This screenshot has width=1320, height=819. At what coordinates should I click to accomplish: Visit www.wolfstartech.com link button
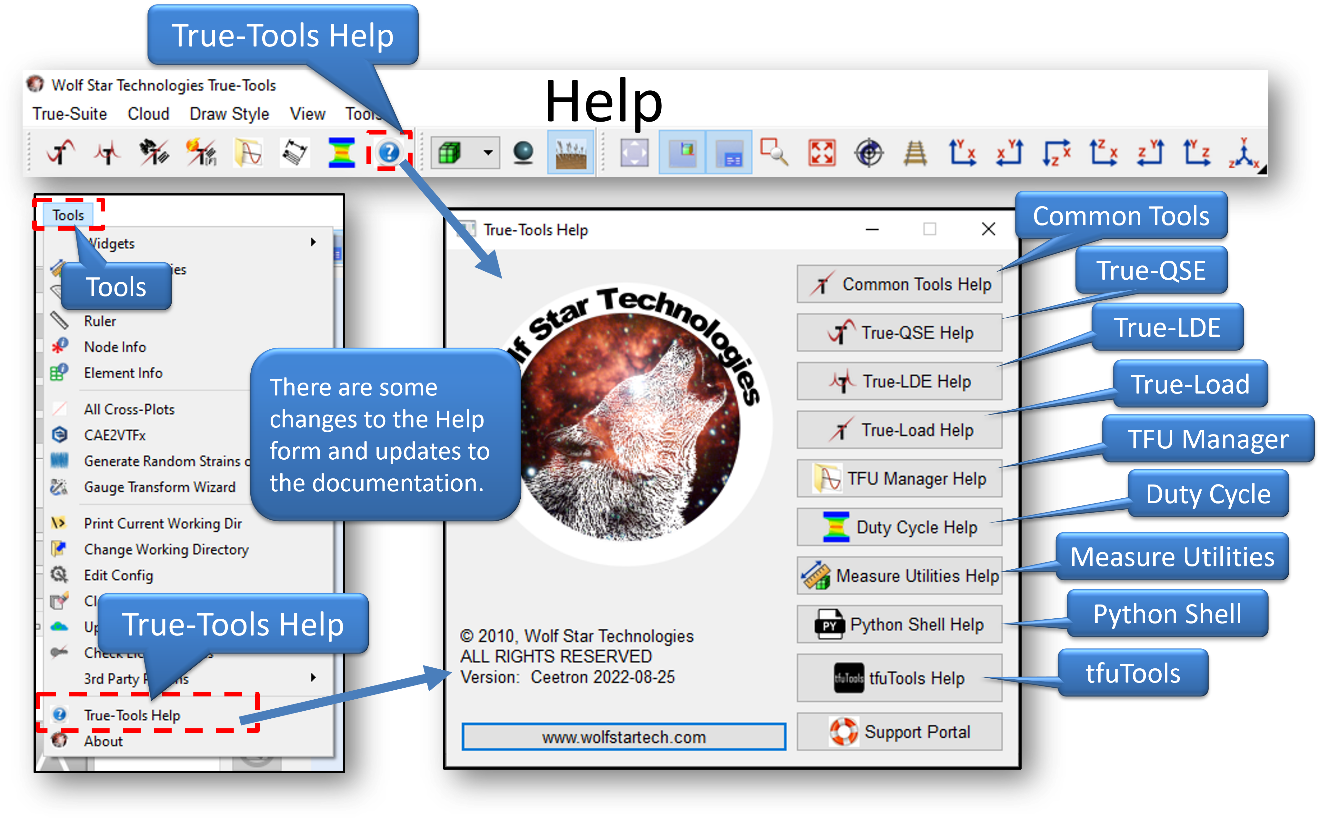click(x=624, y=737)
